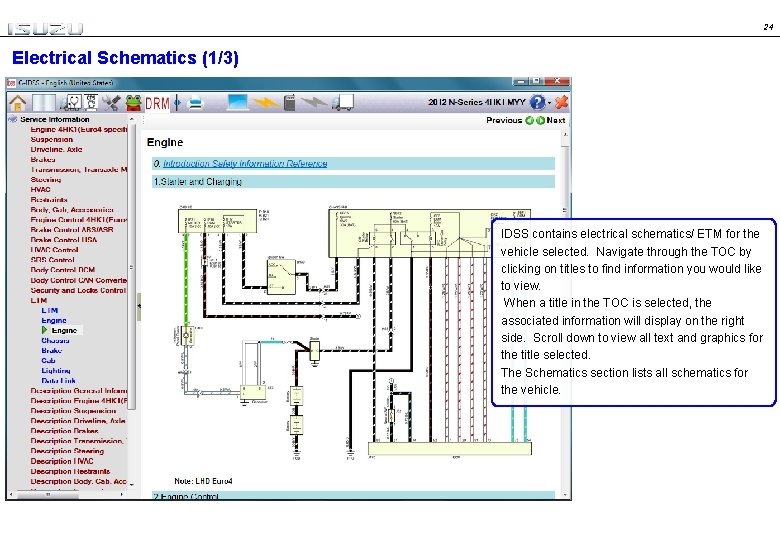Click the blue pin divider icon
This screenshot has height=540, width=780.
177,103
